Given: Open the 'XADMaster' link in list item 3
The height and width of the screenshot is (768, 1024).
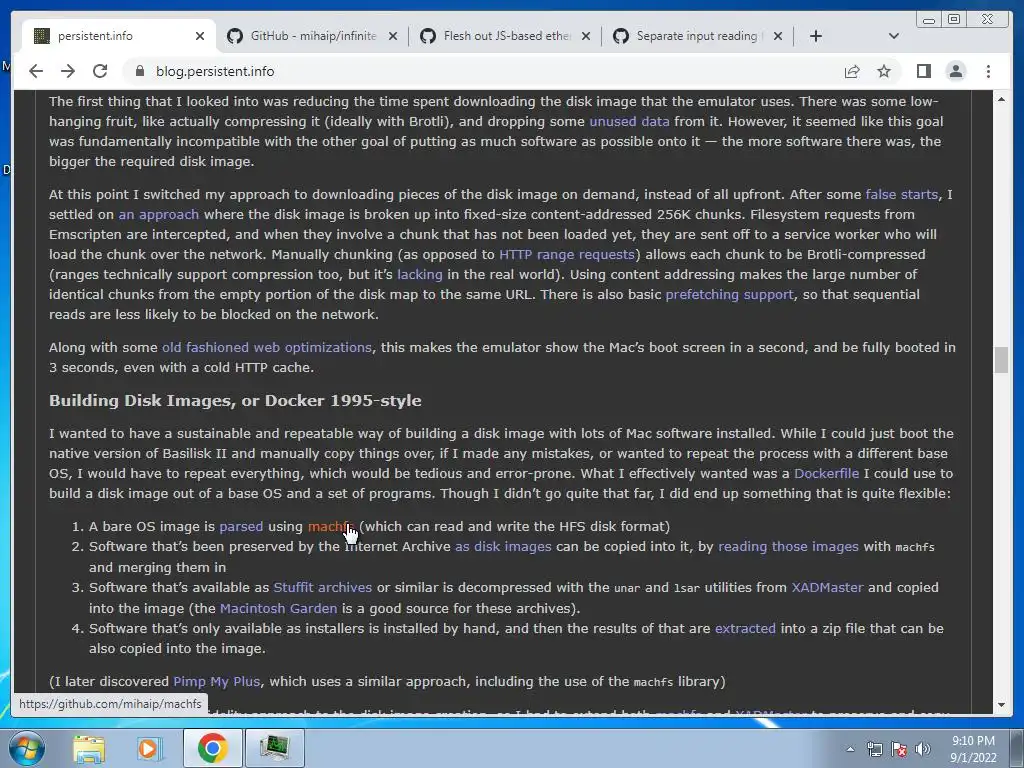Looking at the screenshot, I should (x=827, y=588).
